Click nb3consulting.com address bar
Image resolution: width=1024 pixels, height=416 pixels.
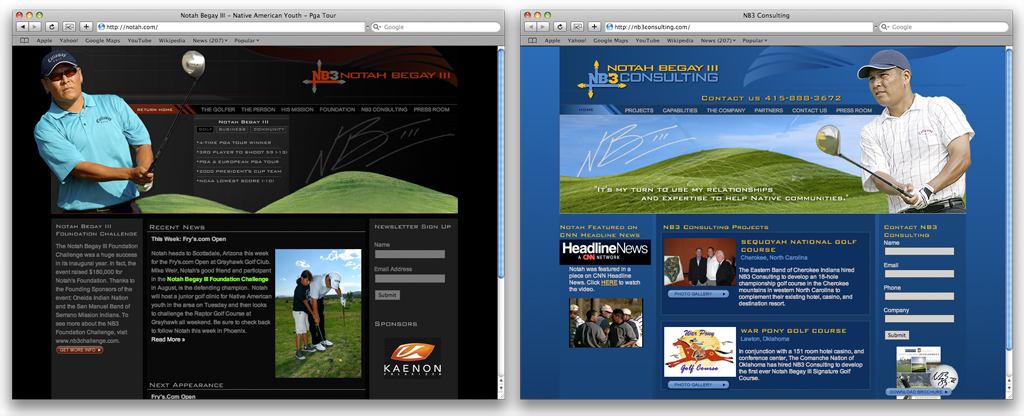tap(739, 27)
